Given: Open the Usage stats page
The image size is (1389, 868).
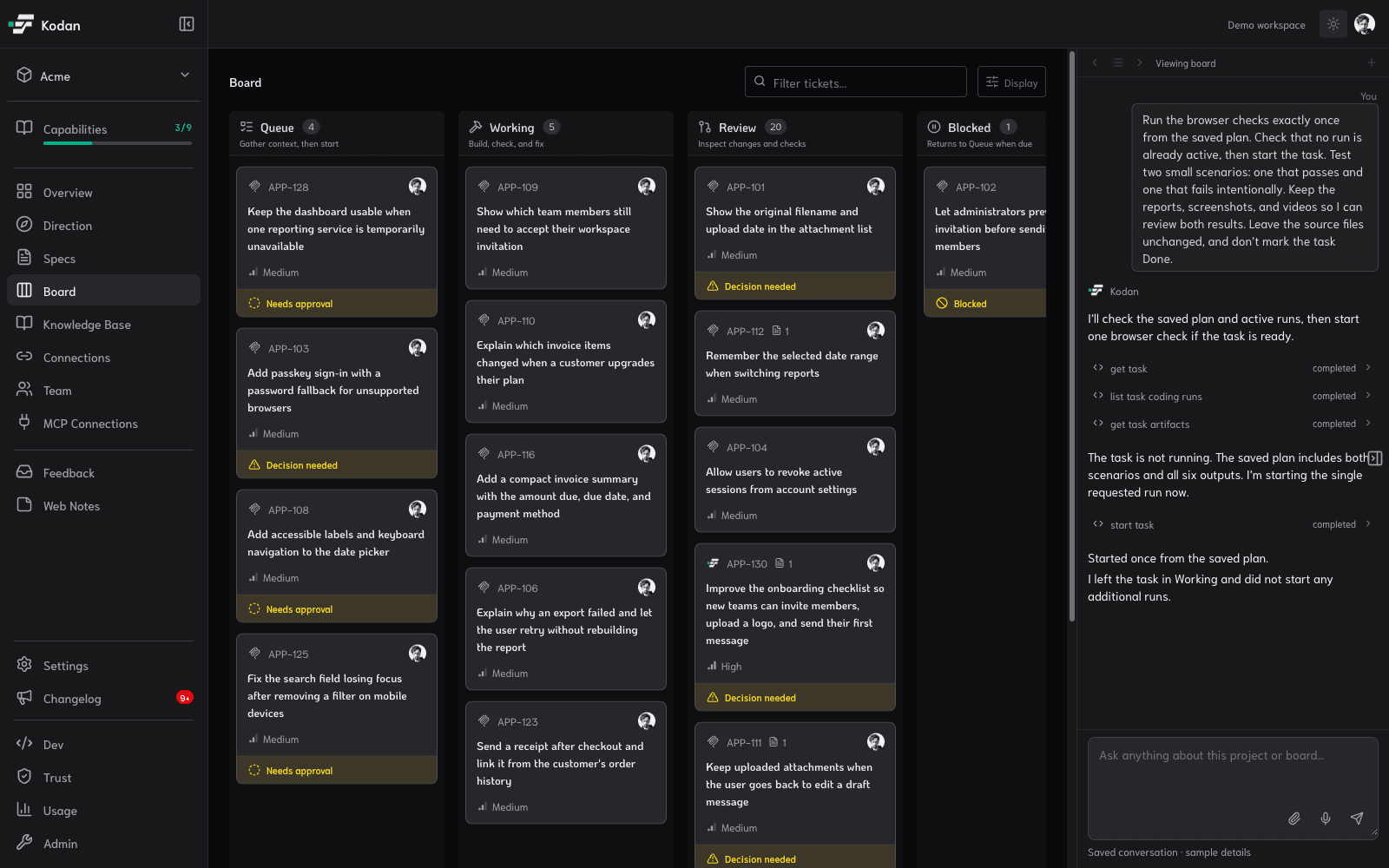Looking at the screenshot, I should tap(104, 810).
